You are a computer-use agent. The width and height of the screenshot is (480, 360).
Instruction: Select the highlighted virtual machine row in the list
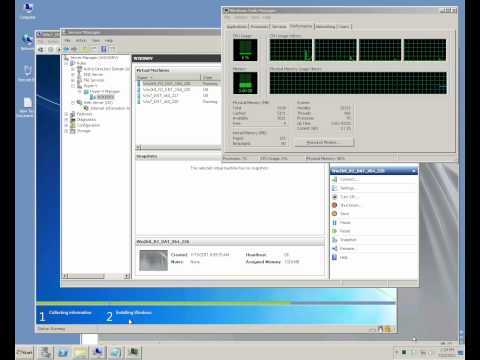click(x=178, y=83)
